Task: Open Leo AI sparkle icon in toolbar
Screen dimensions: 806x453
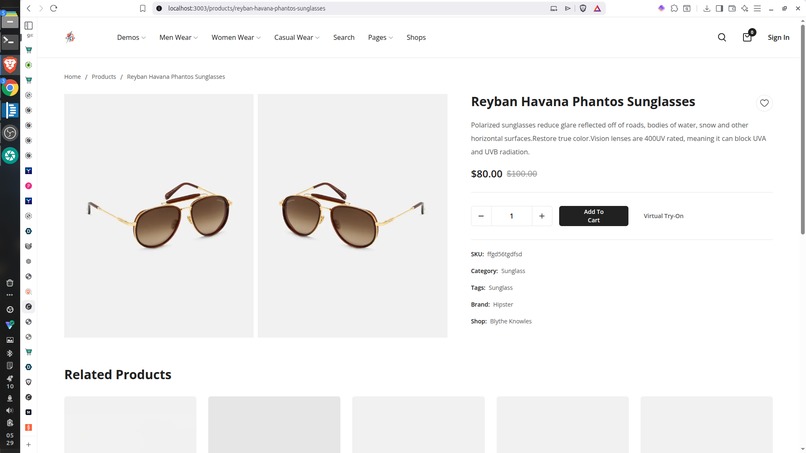Action: pyautogui.click(x=744, y=8)
